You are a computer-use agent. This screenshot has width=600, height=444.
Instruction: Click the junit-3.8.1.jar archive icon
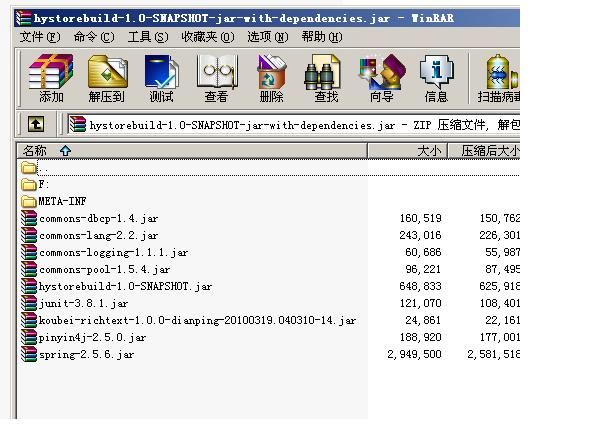(x=29, y=303)
